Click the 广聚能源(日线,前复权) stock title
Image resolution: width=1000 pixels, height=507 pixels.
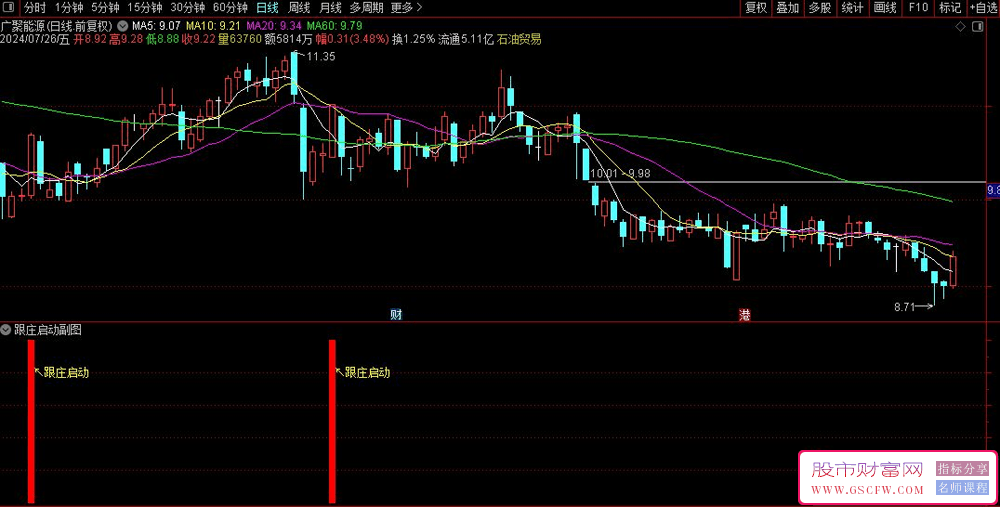57,27
